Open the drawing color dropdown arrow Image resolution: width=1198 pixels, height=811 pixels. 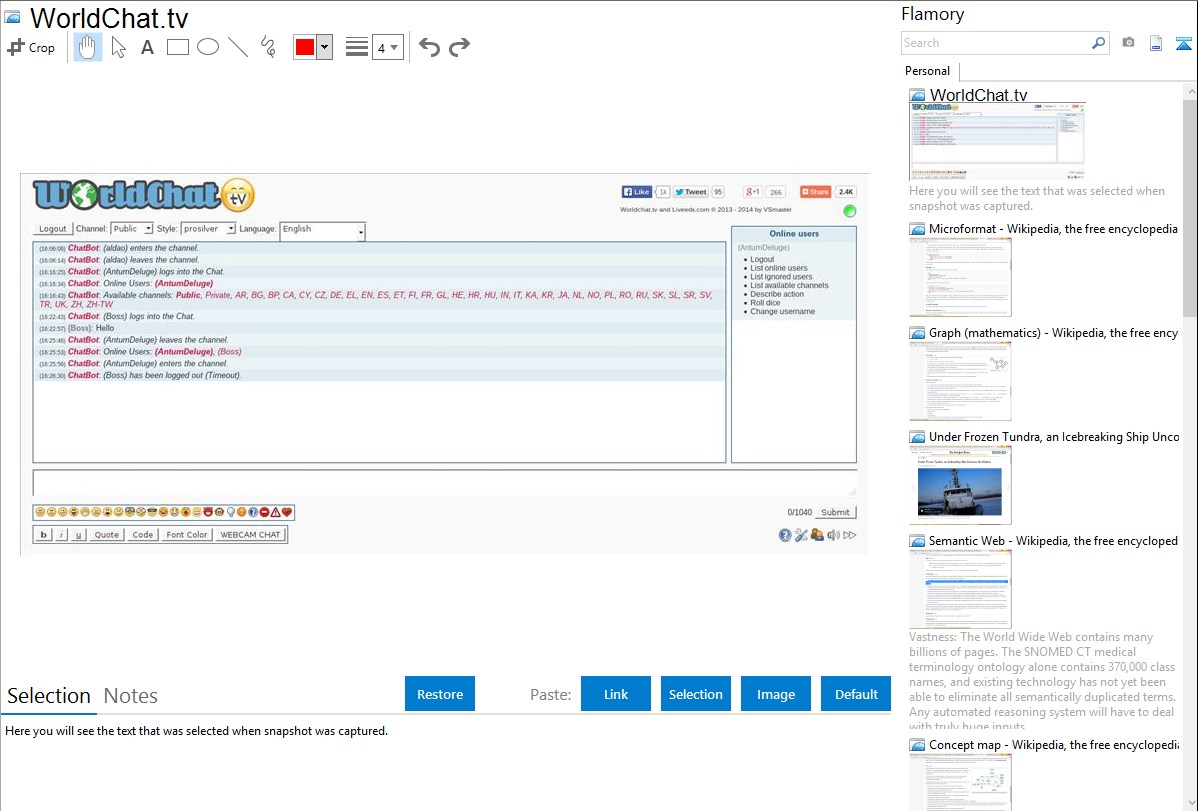tap(324, 47)
